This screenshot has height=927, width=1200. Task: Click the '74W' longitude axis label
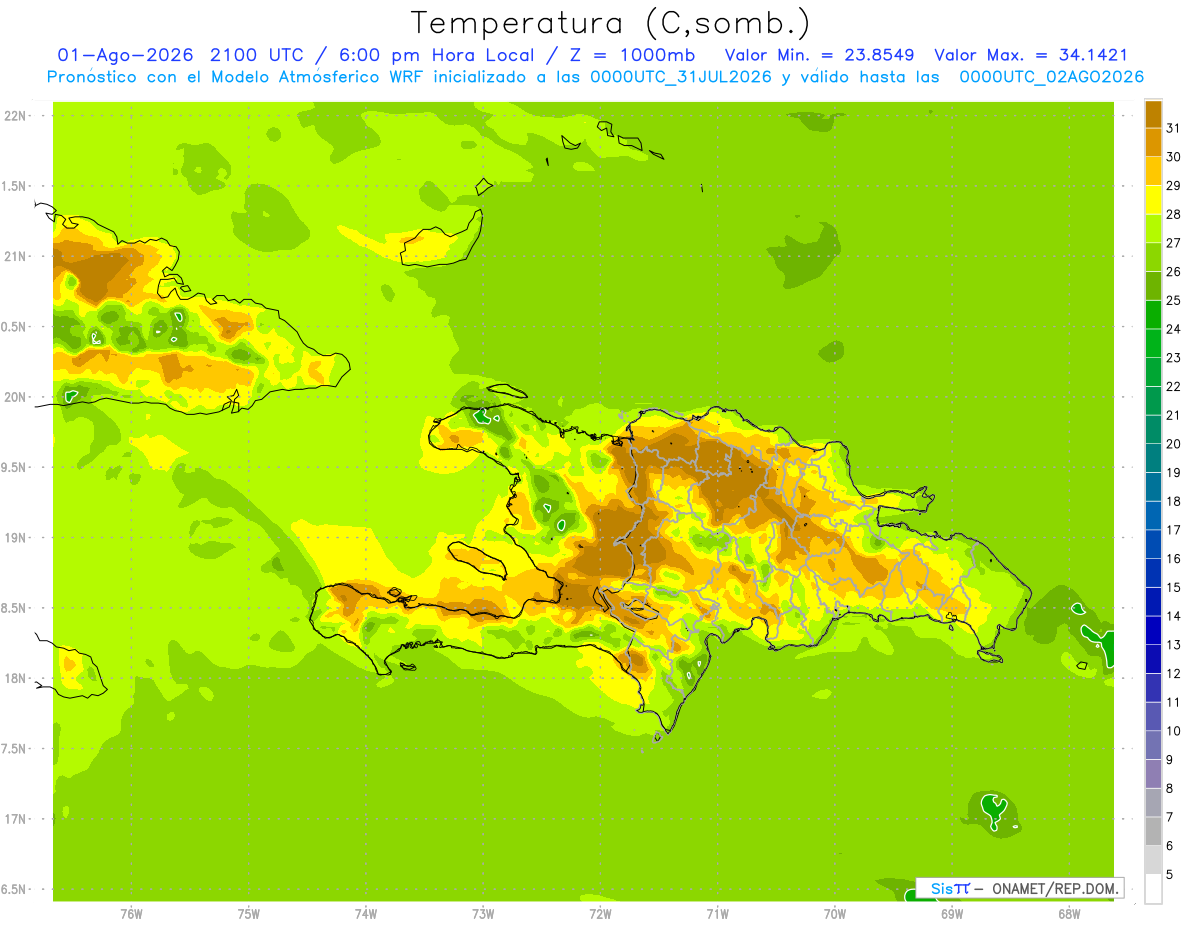(366, 913)
